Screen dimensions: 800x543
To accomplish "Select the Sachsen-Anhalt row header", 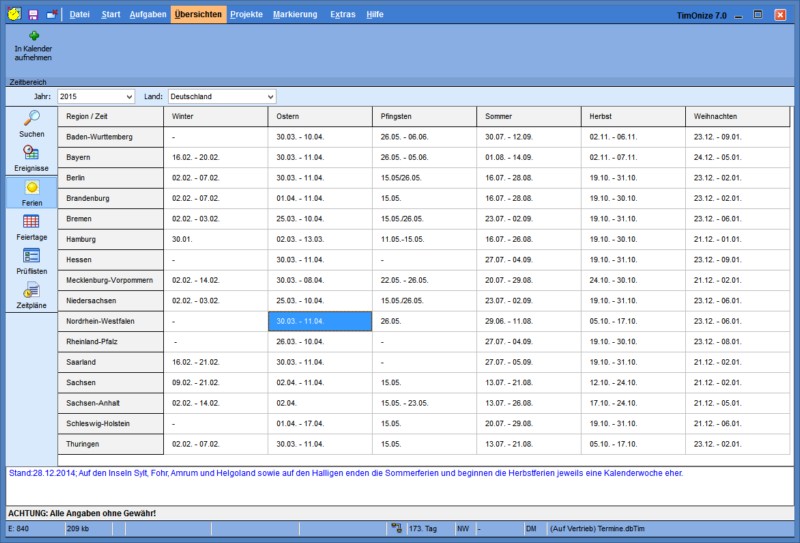I will (x=111, y=403).
